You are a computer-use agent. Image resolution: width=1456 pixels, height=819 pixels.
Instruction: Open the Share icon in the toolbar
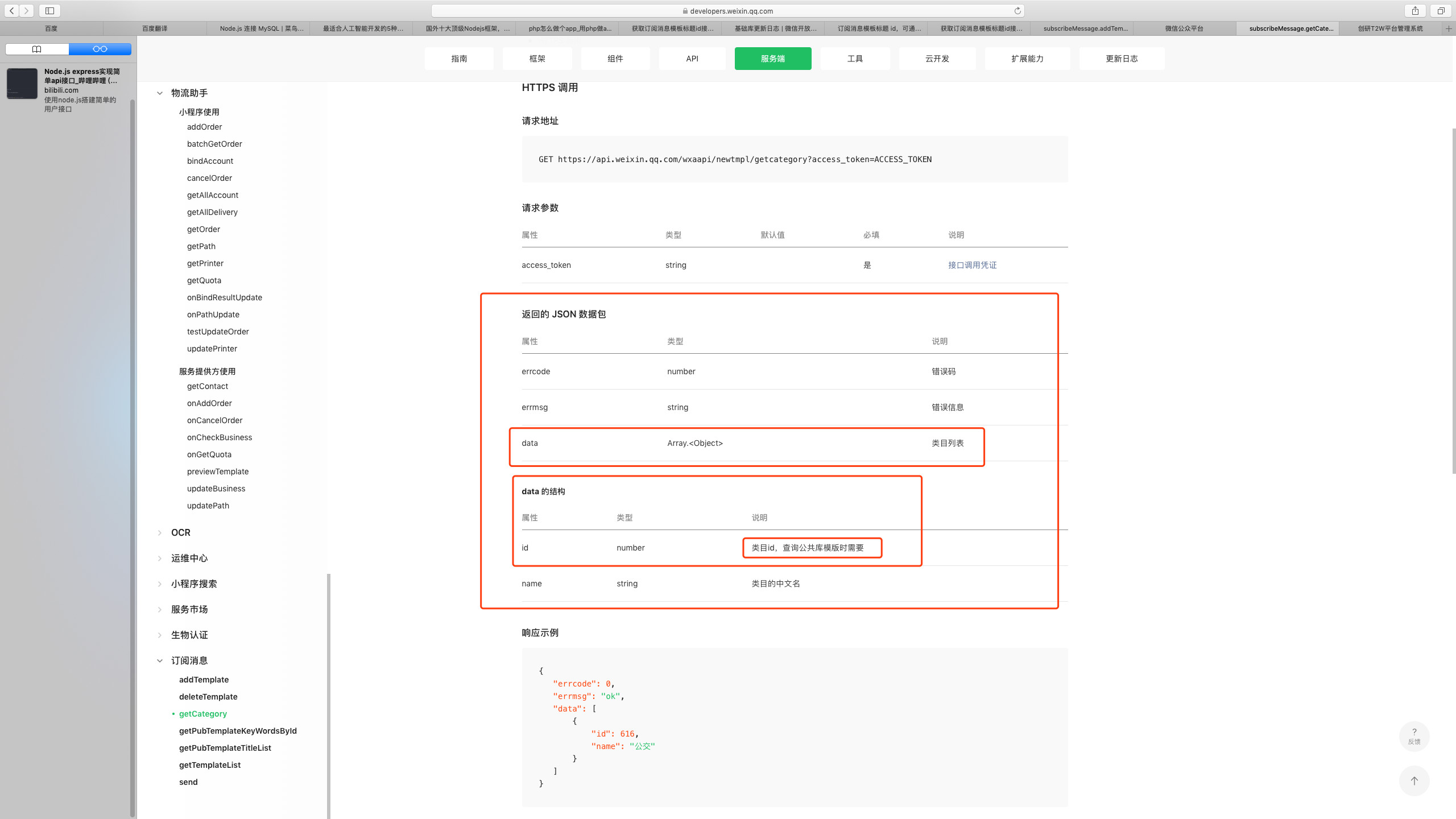tap(1415, 11)
